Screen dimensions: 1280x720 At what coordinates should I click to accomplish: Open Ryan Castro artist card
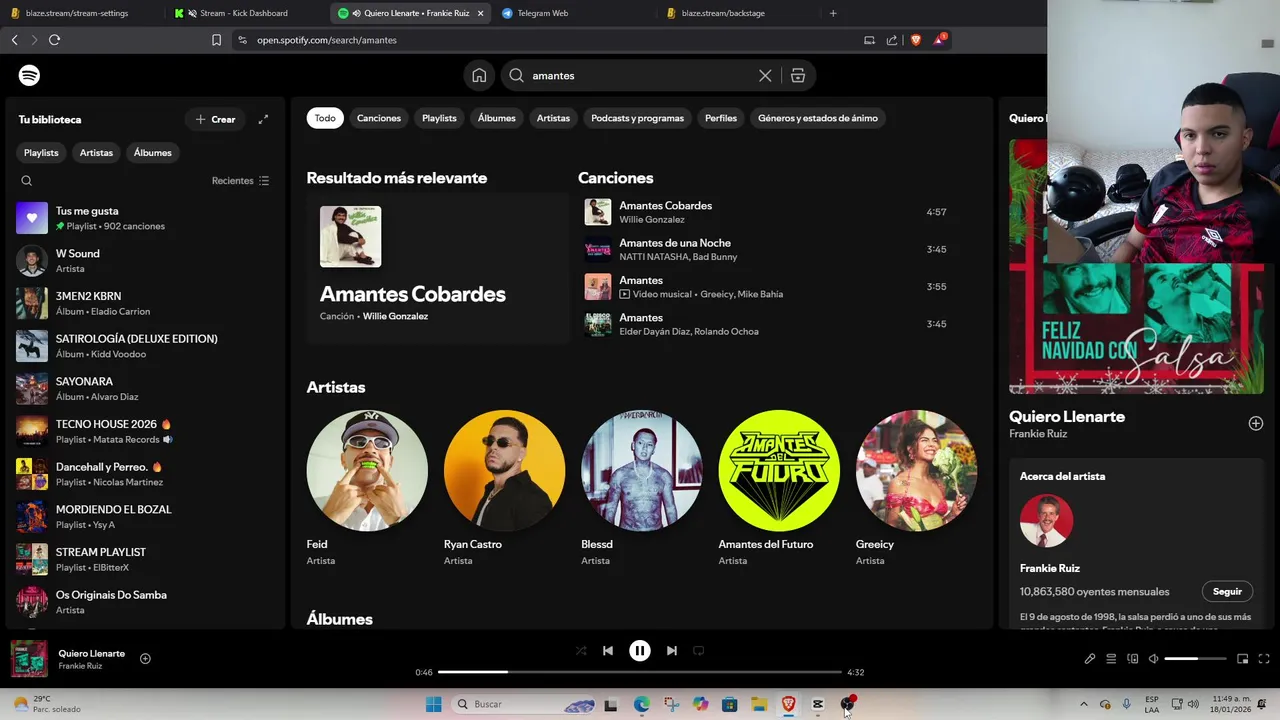pos(504,489)
